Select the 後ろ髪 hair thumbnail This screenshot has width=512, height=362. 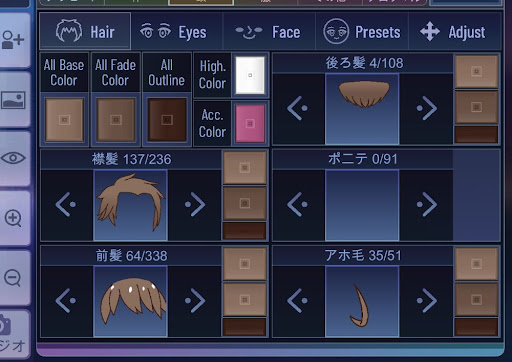[x=362, y=109]
